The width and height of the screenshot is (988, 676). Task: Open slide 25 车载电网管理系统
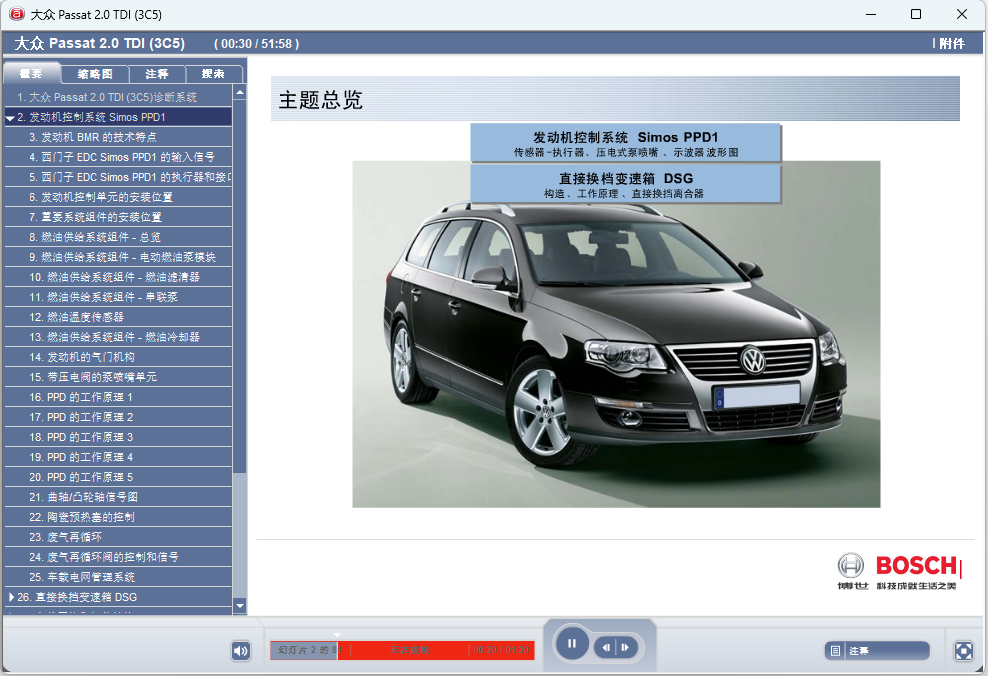pyautogui.click(x=118, y=577)
